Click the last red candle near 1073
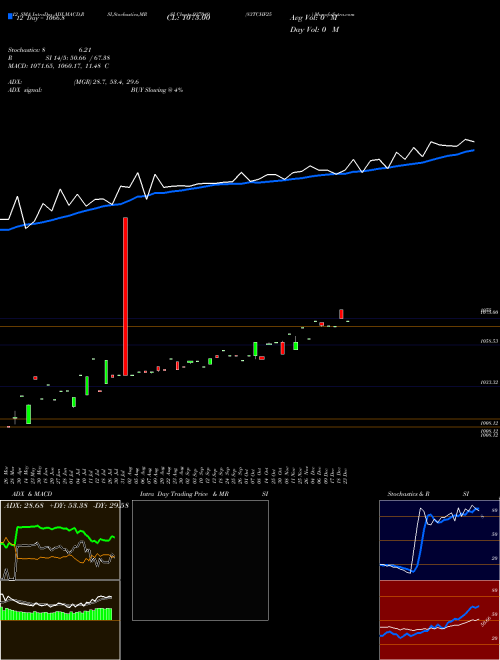 click(341, 314)
